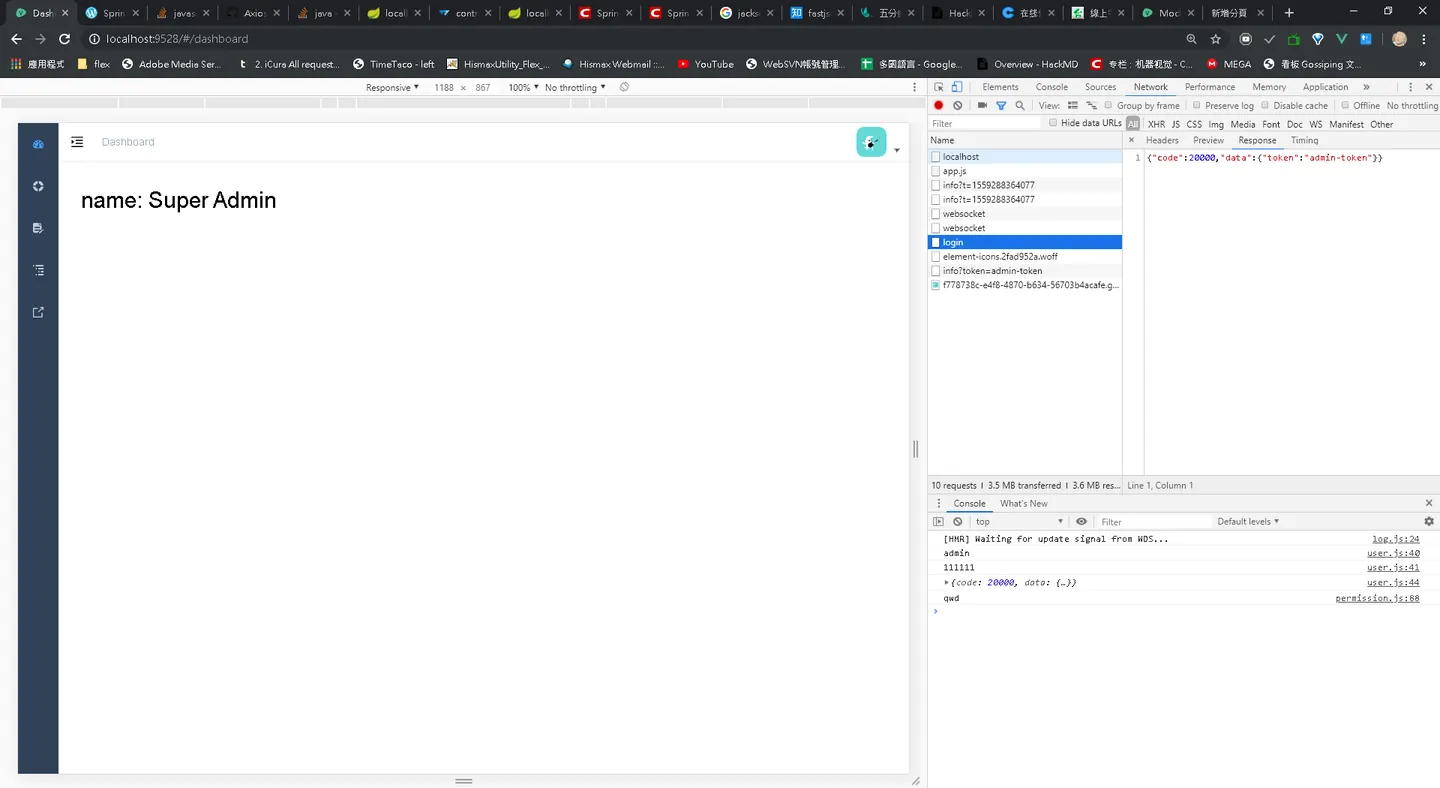The height and width of the screenshot is (788, 1440).
Task: Open the console settings gear icon
Action: tap(1429, 521)
